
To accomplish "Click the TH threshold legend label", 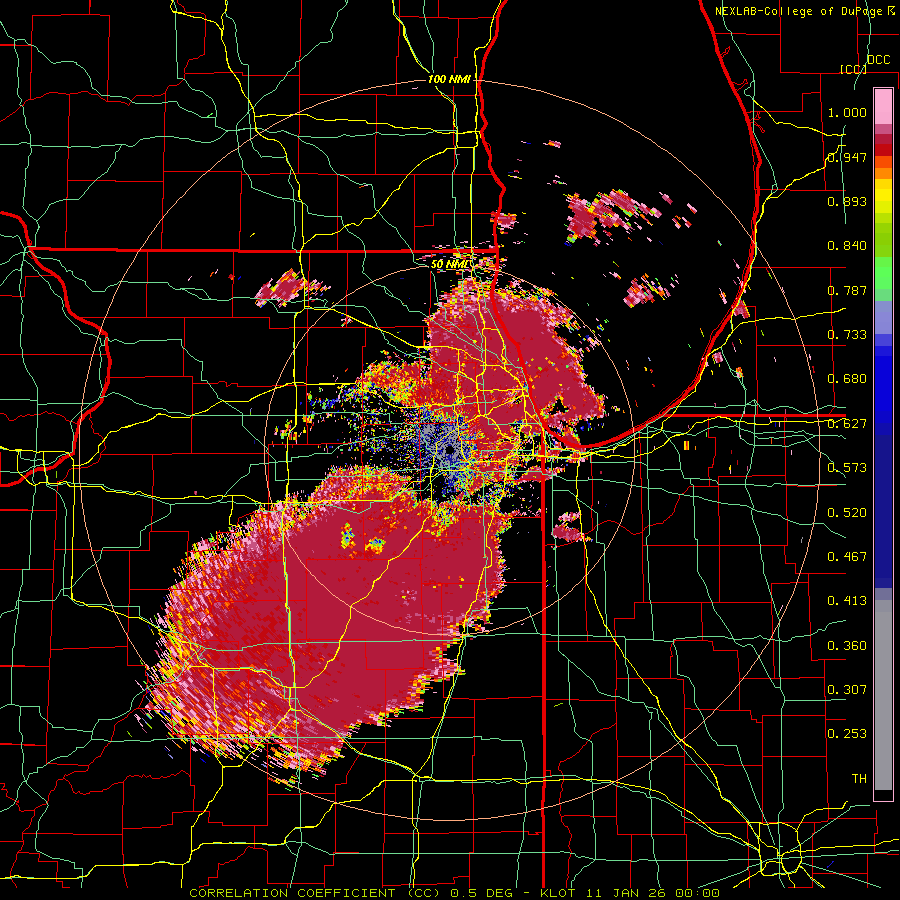I will point(859,779).
